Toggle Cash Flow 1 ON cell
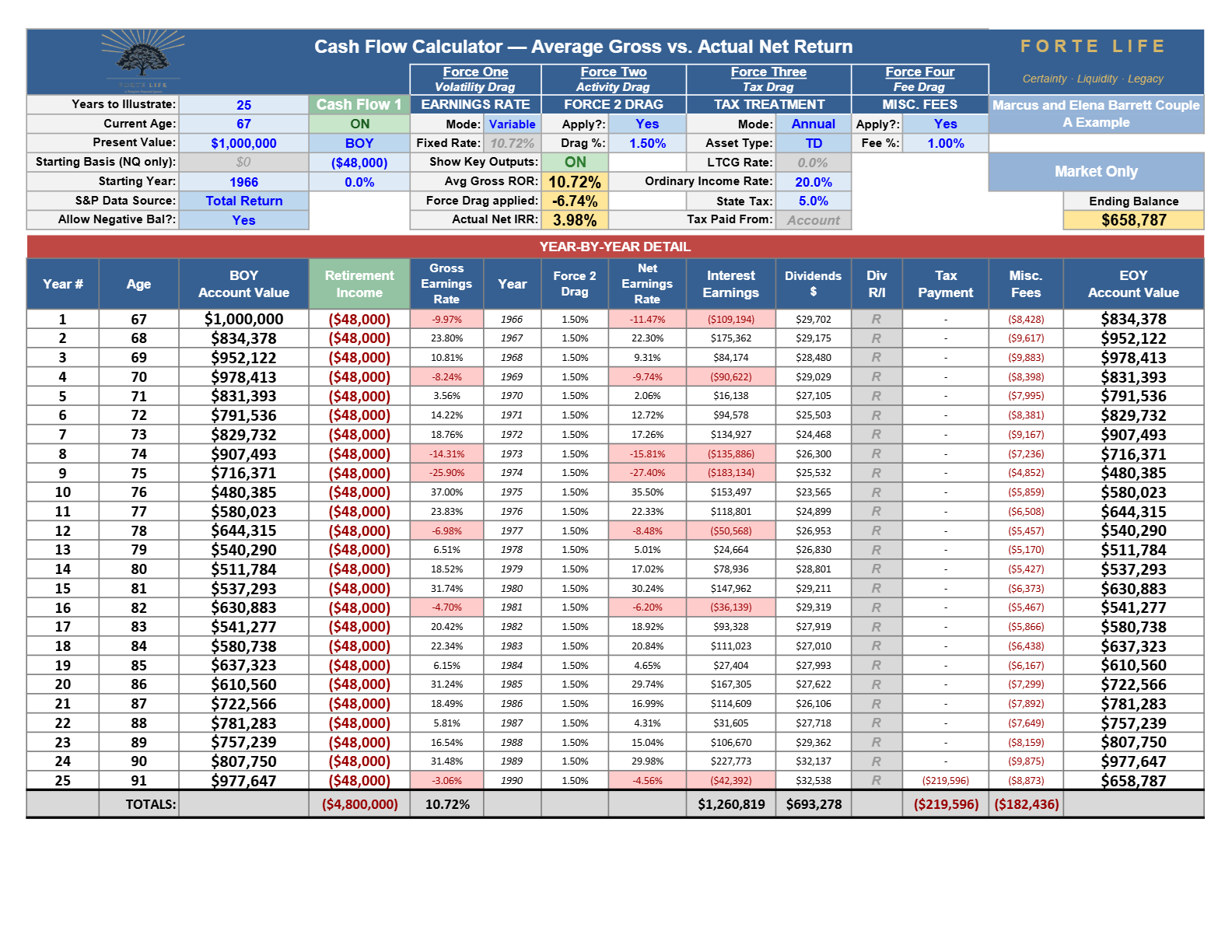 [x=359, y=124]
